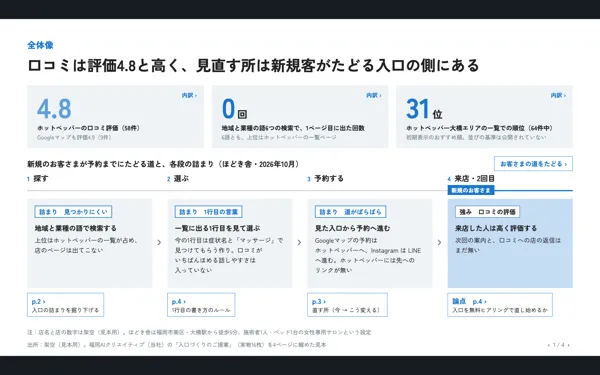The width and height of the screenshot is (600, 375).
Task: Click the 詰まり 1行目の営業 tag
Action: pos(209,212)
